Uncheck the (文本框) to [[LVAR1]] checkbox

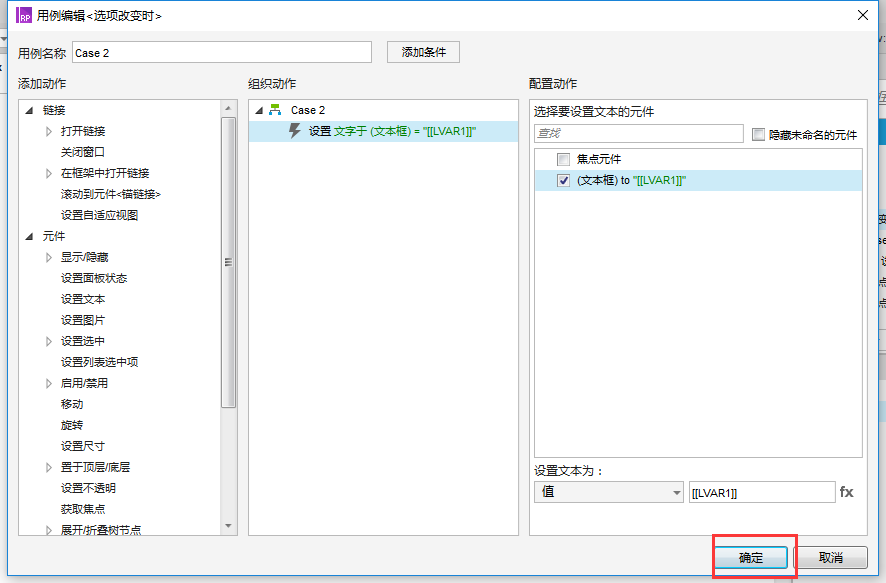pos(563,180)
